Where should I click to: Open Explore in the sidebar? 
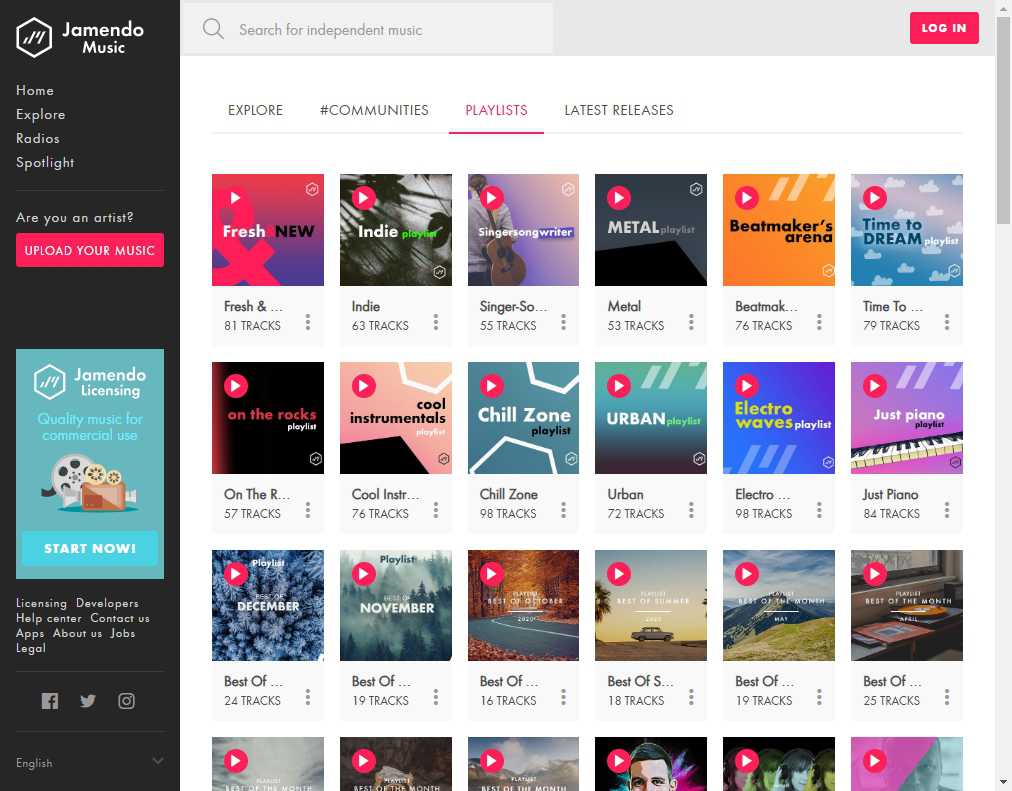pos(41,114)
